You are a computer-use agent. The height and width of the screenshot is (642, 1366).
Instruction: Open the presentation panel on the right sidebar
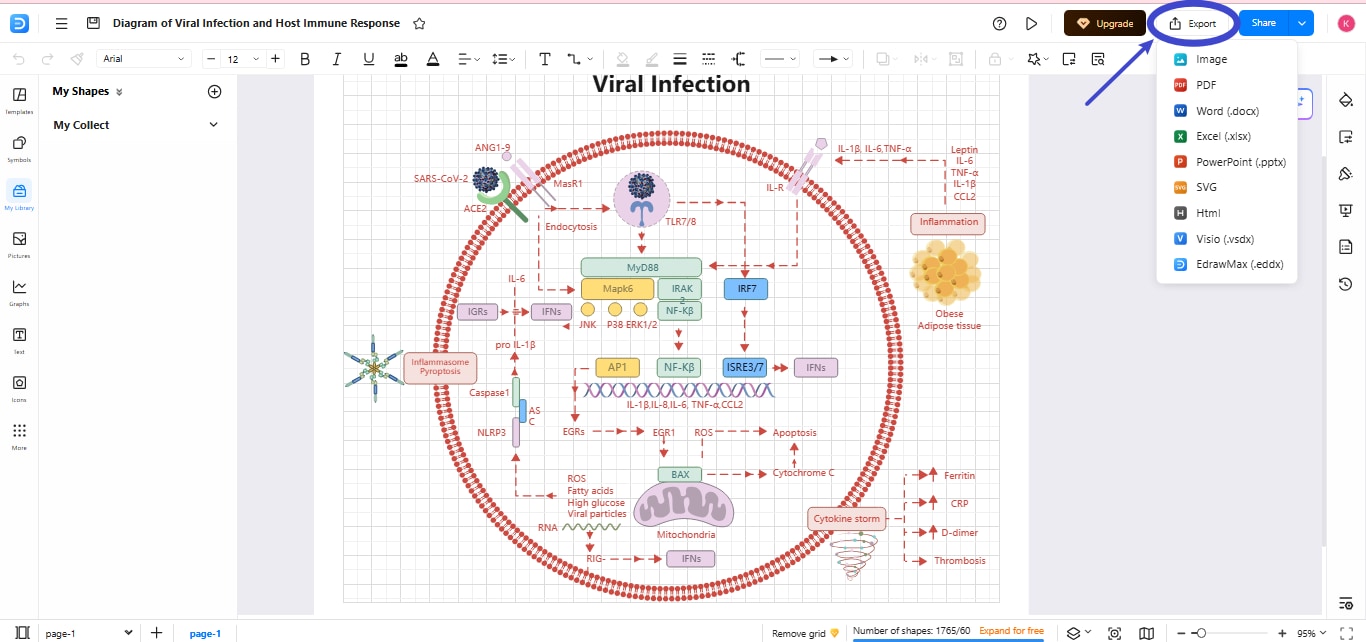pos(1345,210)
